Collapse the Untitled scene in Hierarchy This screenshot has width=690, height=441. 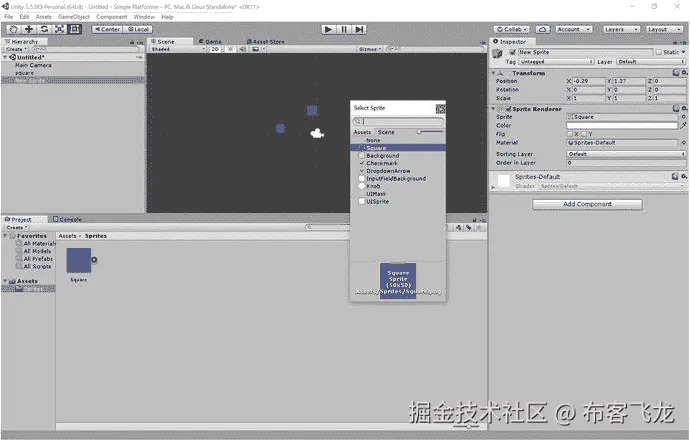pos(5,57)
